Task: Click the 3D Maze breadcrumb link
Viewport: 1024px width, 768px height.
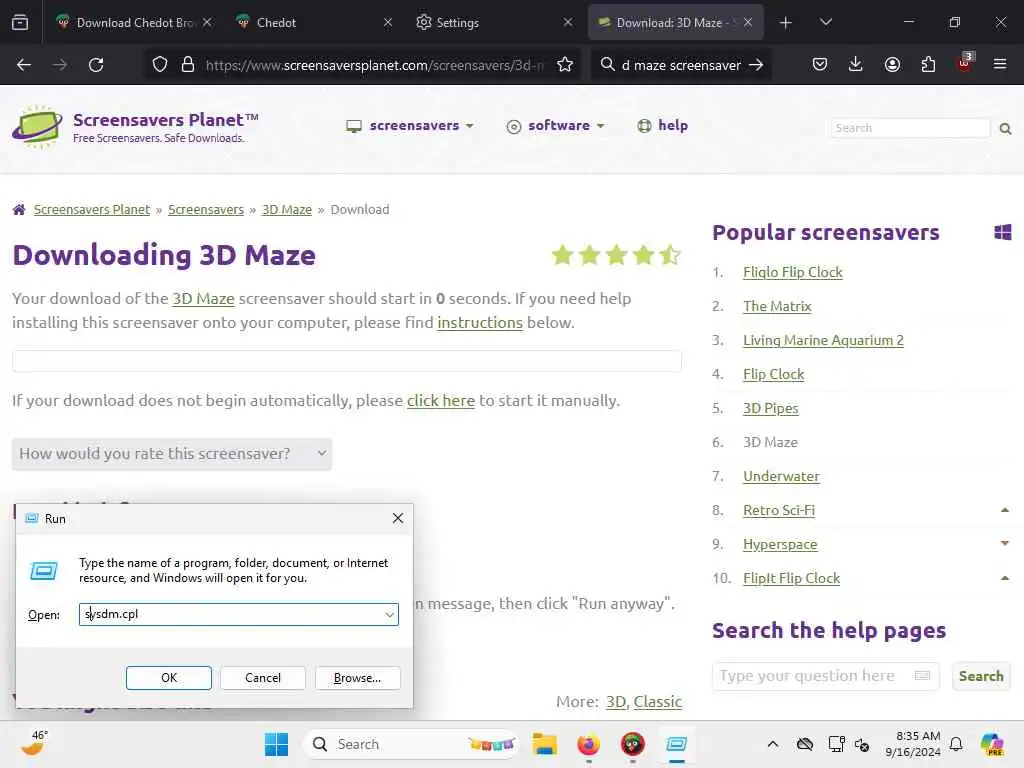Action: point(287,210)
